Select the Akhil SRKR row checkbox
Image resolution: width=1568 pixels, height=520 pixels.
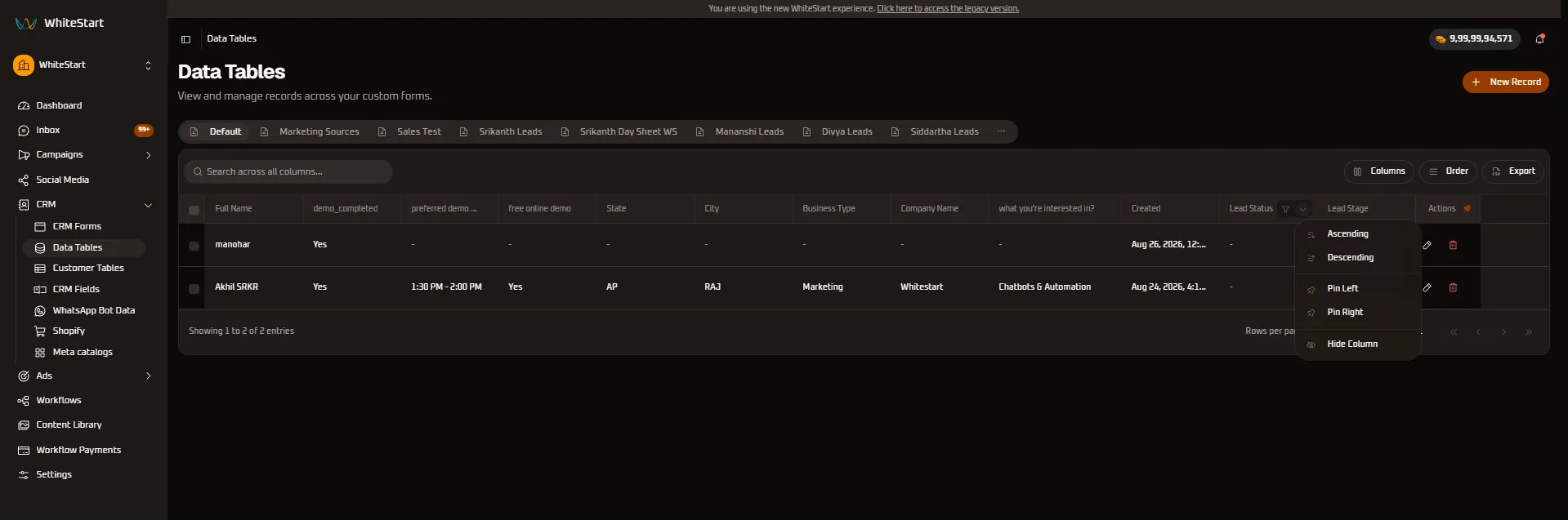(194, 288)
